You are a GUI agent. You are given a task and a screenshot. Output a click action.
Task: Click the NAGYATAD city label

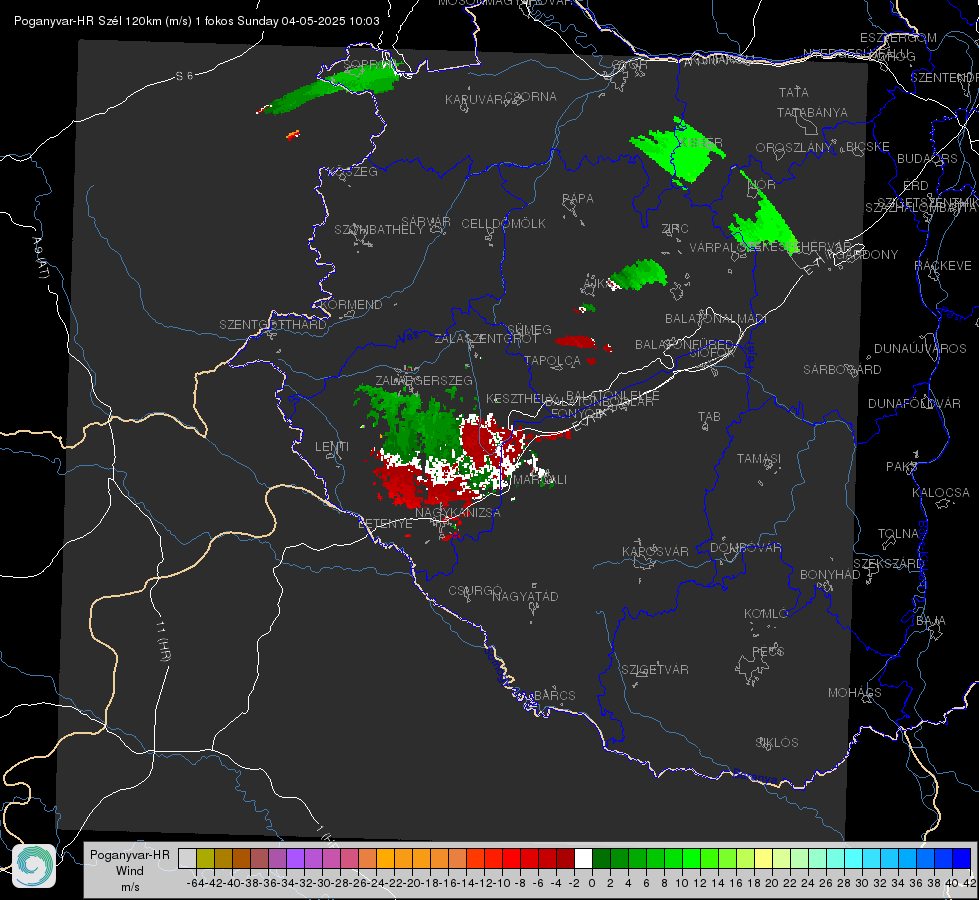[x=526, y=596]
